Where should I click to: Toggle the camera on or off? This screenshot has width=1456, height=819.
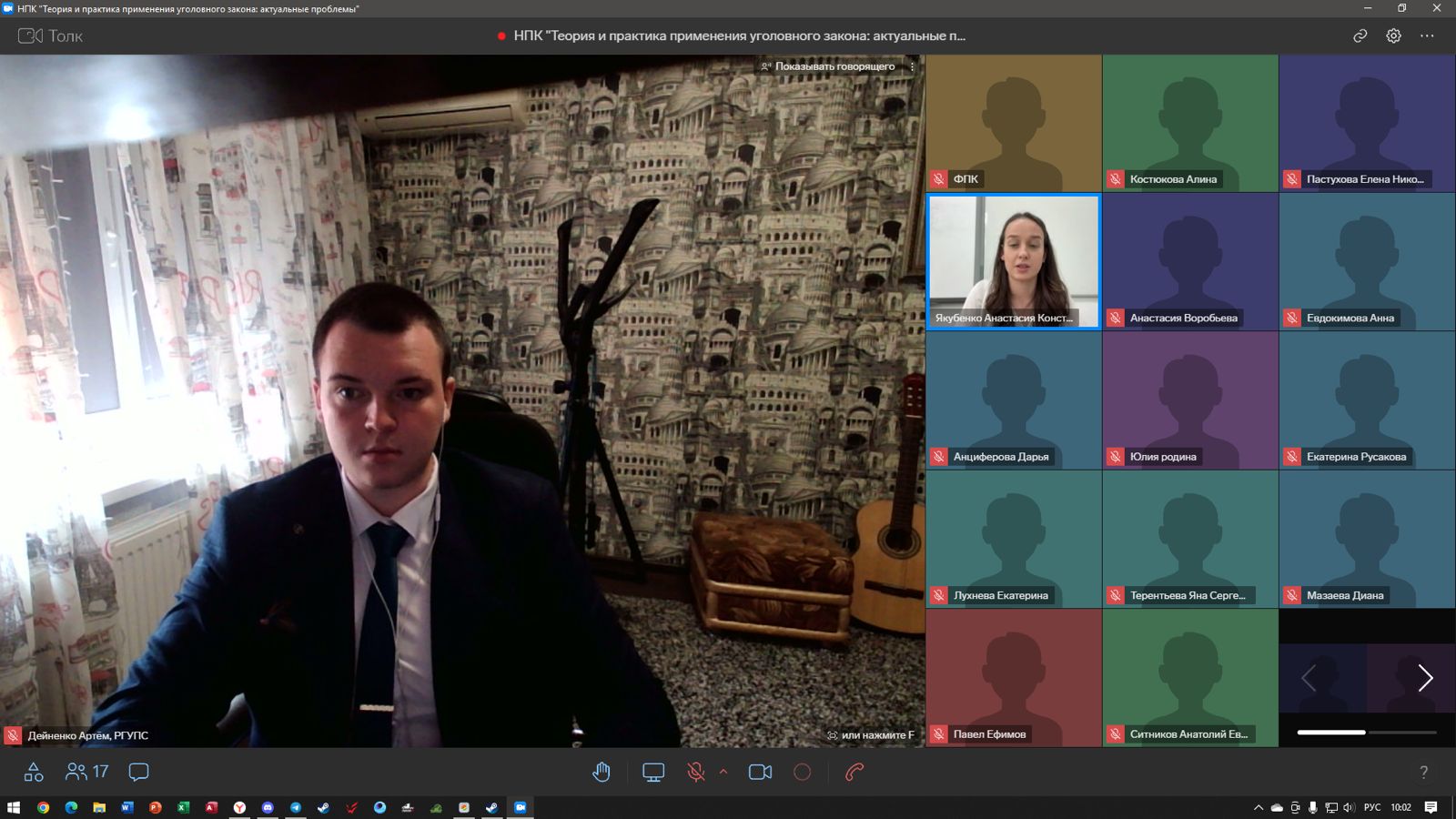(760, 773)
